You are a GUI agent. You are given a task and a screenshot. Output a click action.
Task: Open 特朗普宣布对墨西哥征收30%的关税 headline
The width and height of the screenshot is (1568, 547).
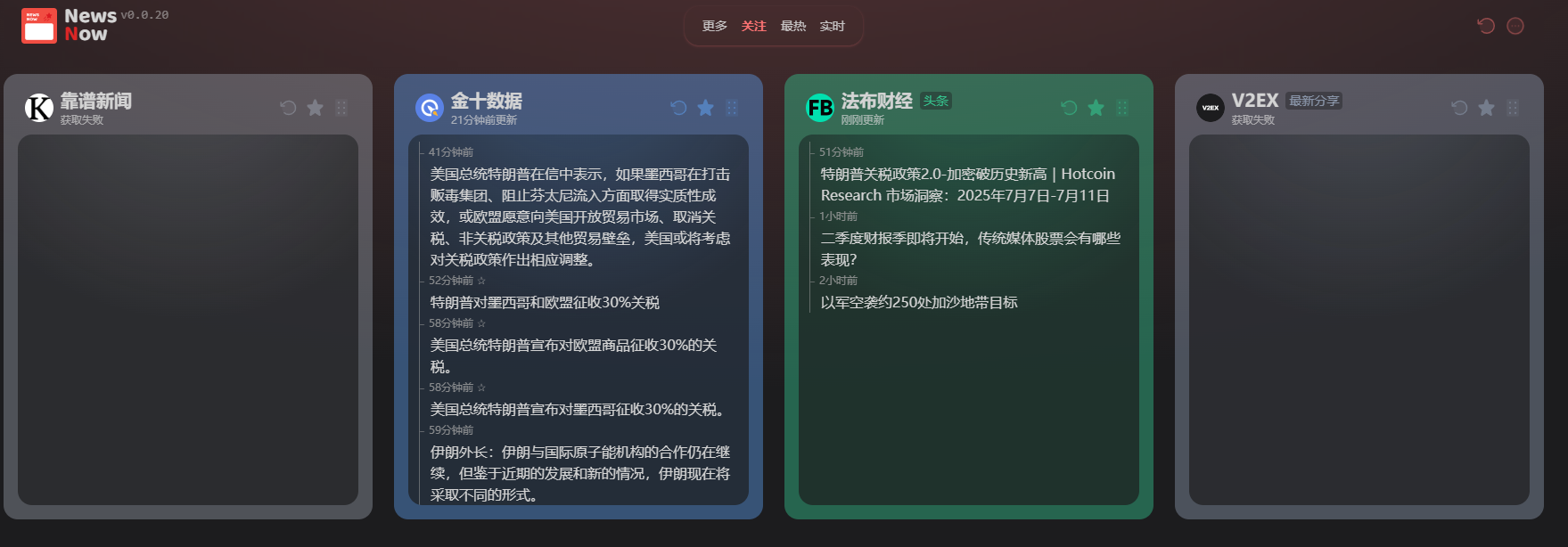coord(580,409)
